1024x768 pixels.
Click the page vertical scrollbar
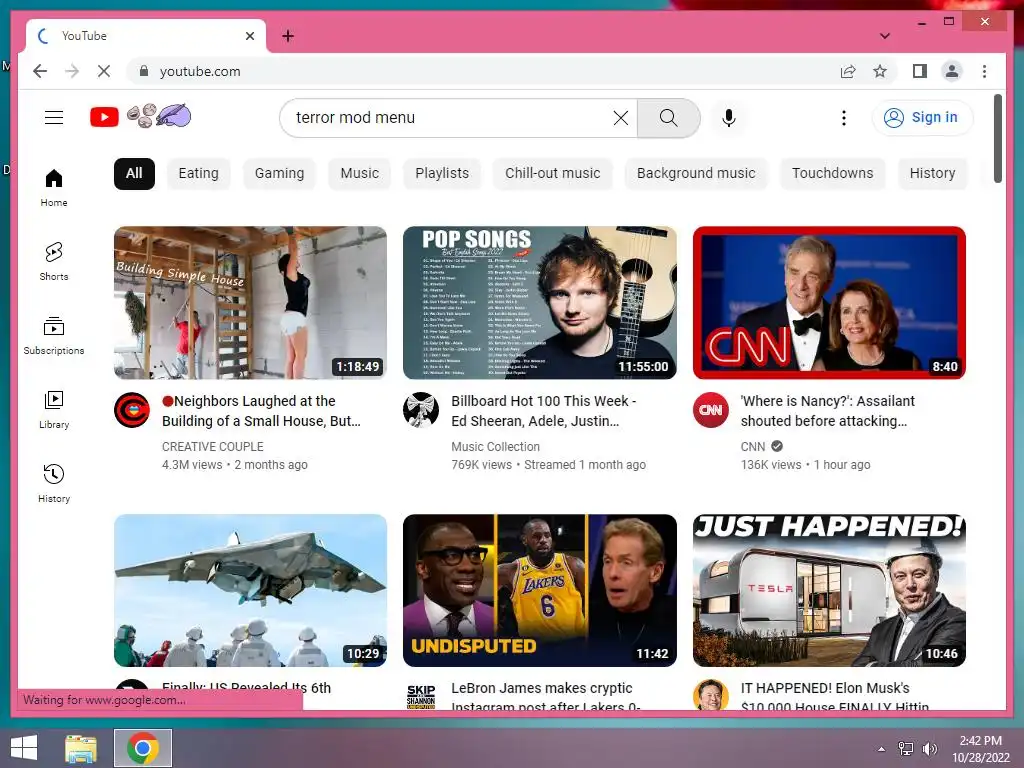pyautogui.click(x=998, y=138)
